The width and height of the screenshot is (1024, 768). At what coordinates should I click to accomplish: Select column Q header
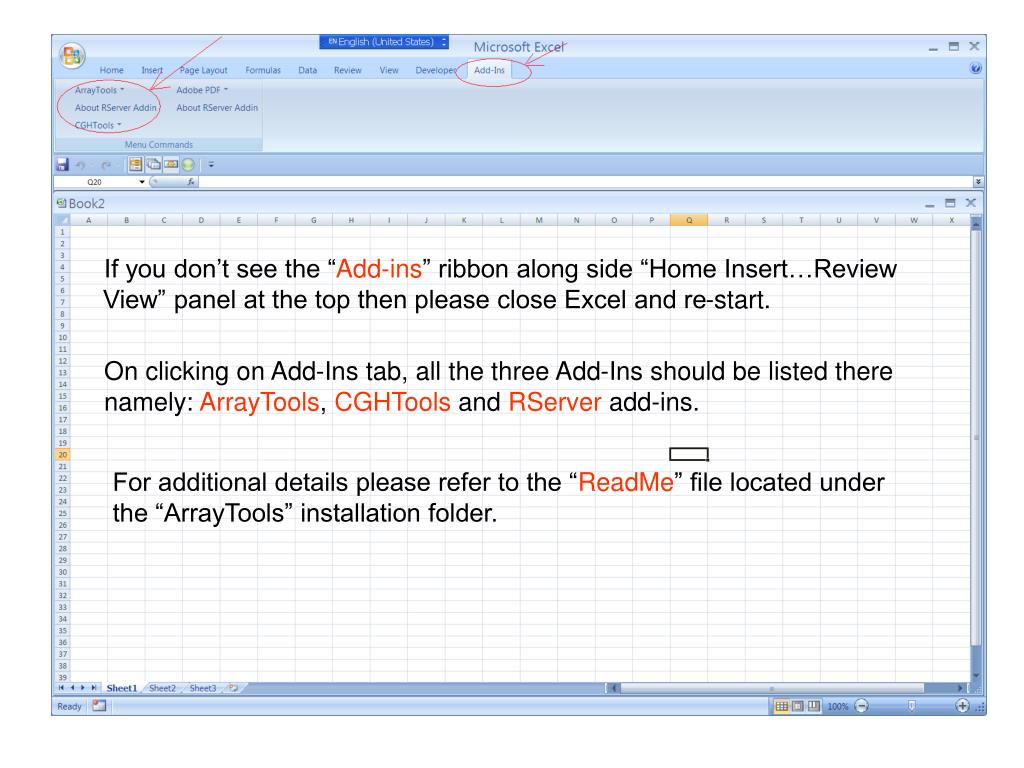689,220
